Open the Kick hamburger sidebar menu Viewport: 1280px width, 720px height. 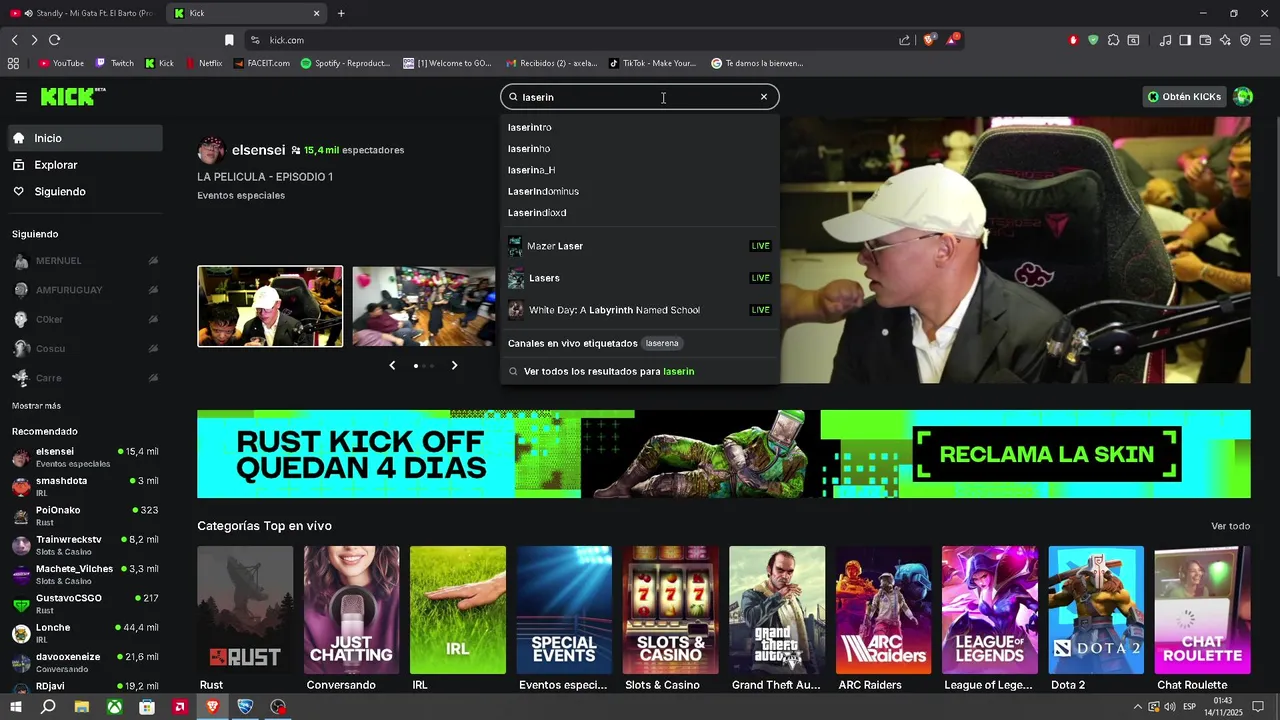(21, 97)
